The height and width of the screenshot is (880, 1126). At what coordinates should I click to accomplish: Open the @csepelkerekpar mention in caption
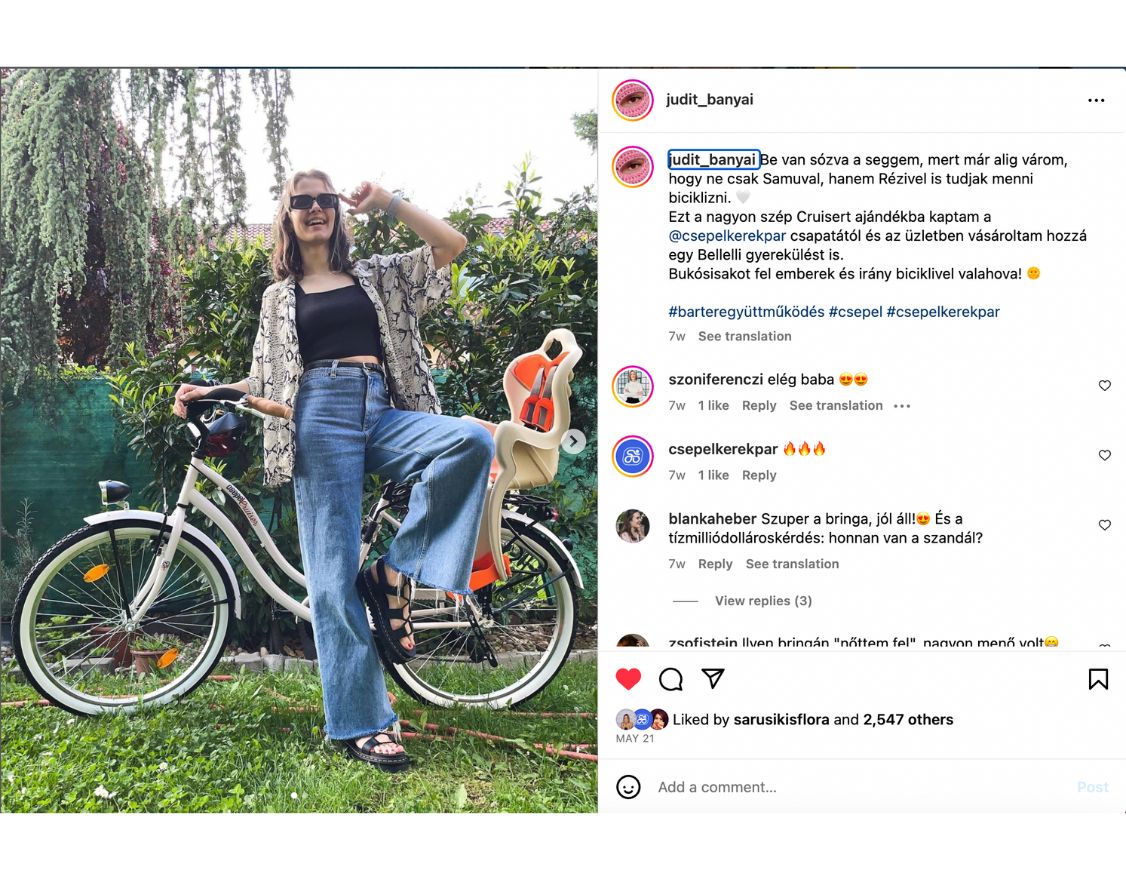point(727,236)
